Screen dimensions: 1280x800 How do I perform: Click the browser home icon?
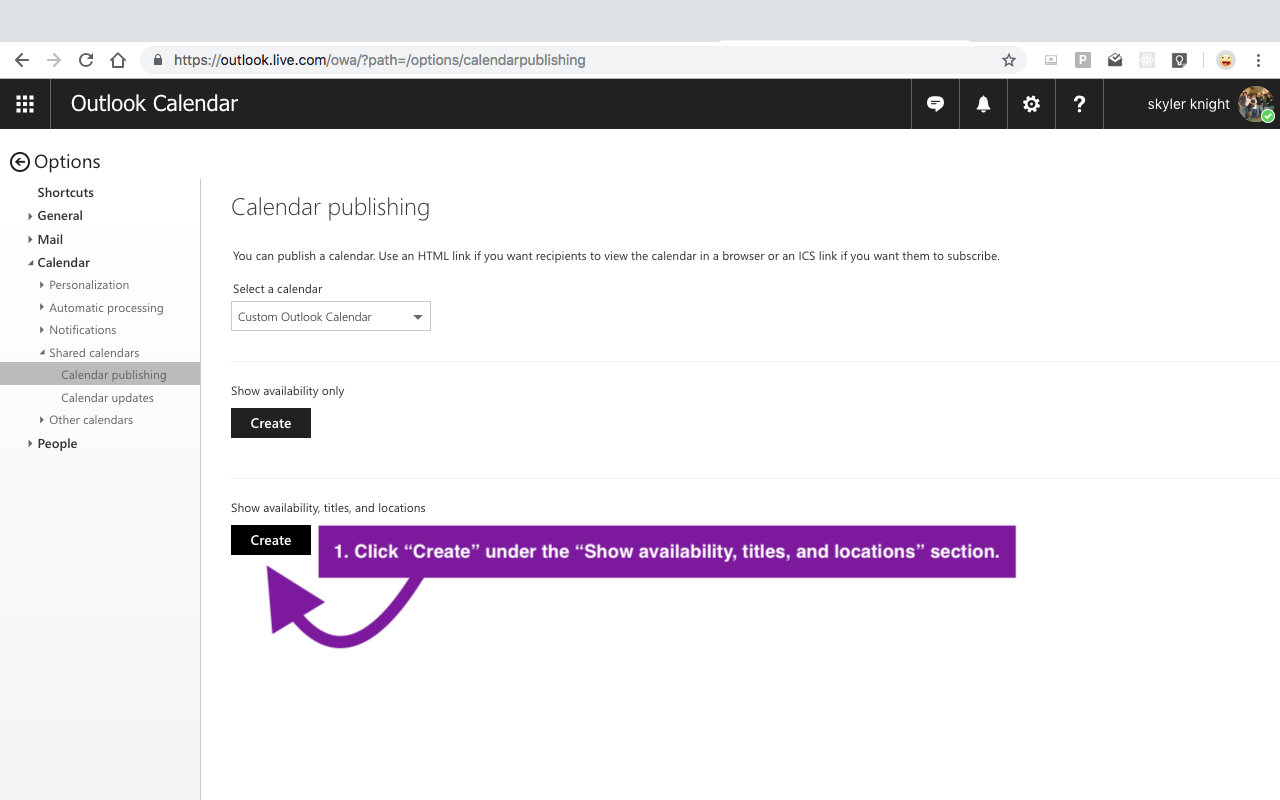tap(118, 60)
